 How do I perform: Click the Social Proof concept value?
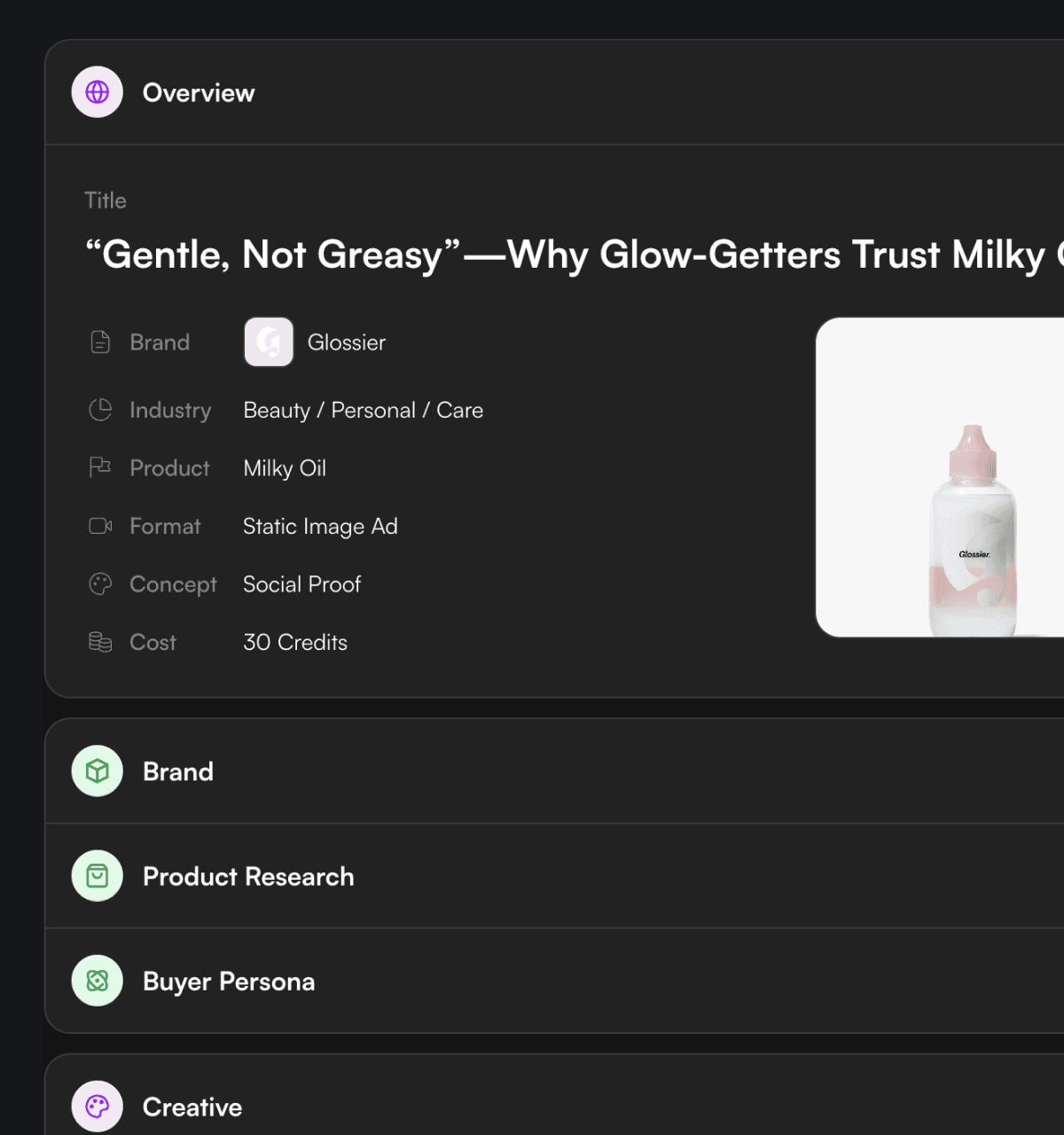tap(301, 583)
